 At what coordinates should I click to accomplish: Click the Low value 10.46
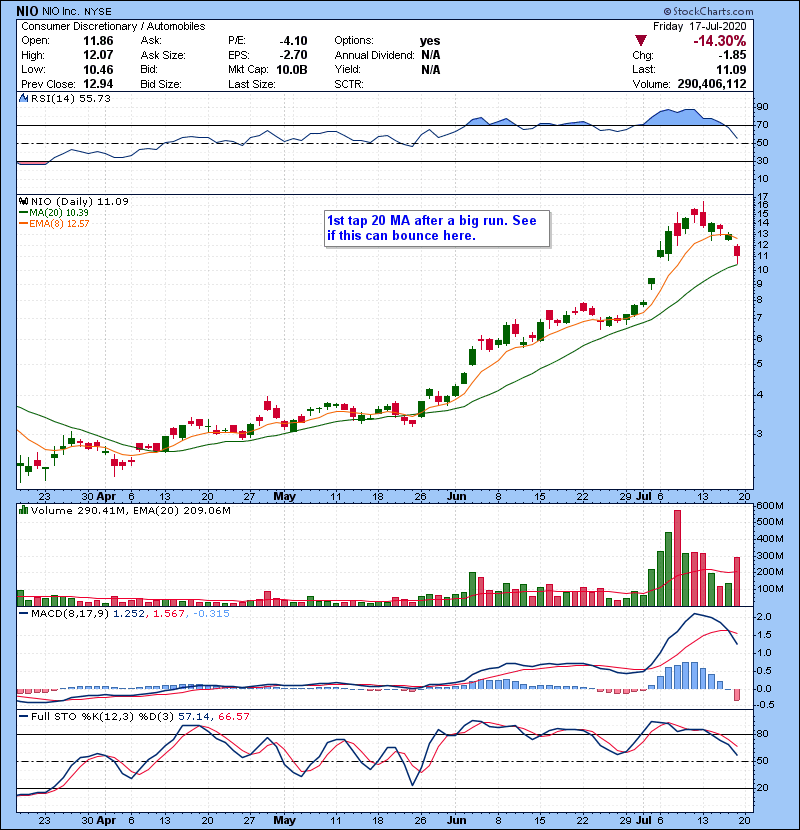(98, 69)
